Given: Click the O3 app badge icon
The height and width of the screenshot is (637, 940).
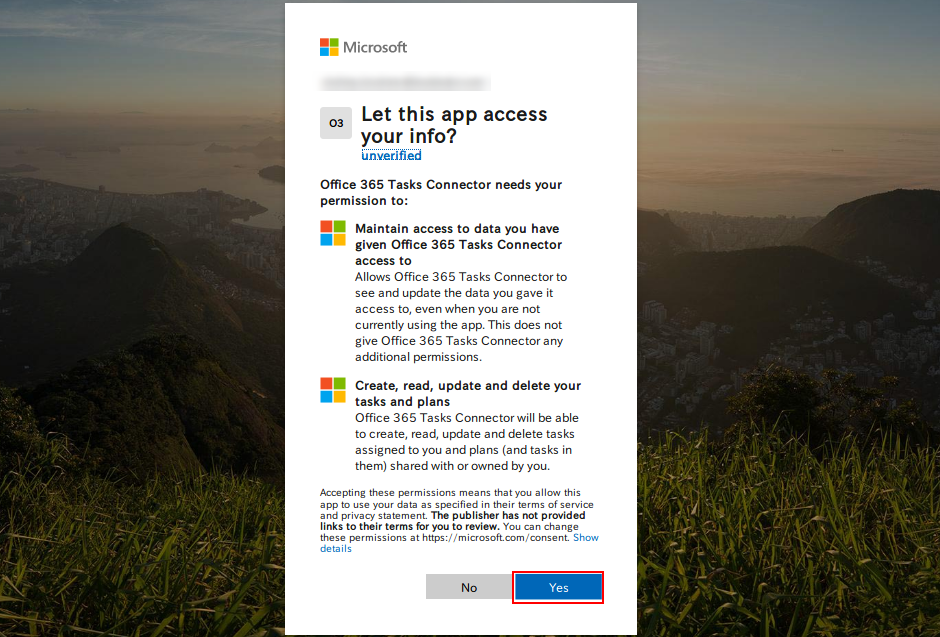Looking at the screenshot, I should (x=336, y=124).
